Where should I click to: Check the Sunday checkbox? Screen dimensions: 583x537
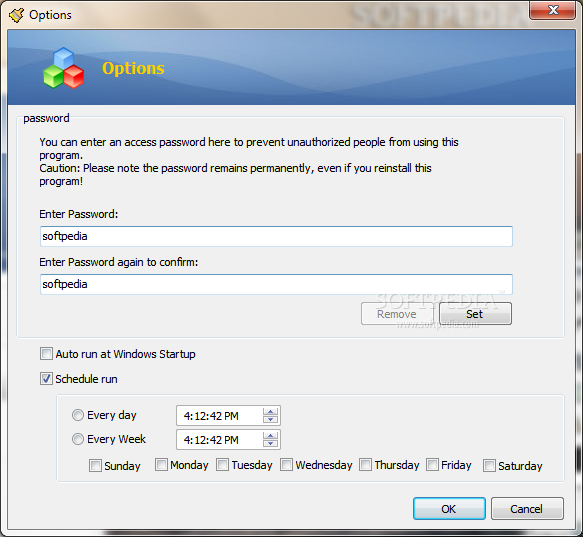pyautogui.click(x=95, y=466)
